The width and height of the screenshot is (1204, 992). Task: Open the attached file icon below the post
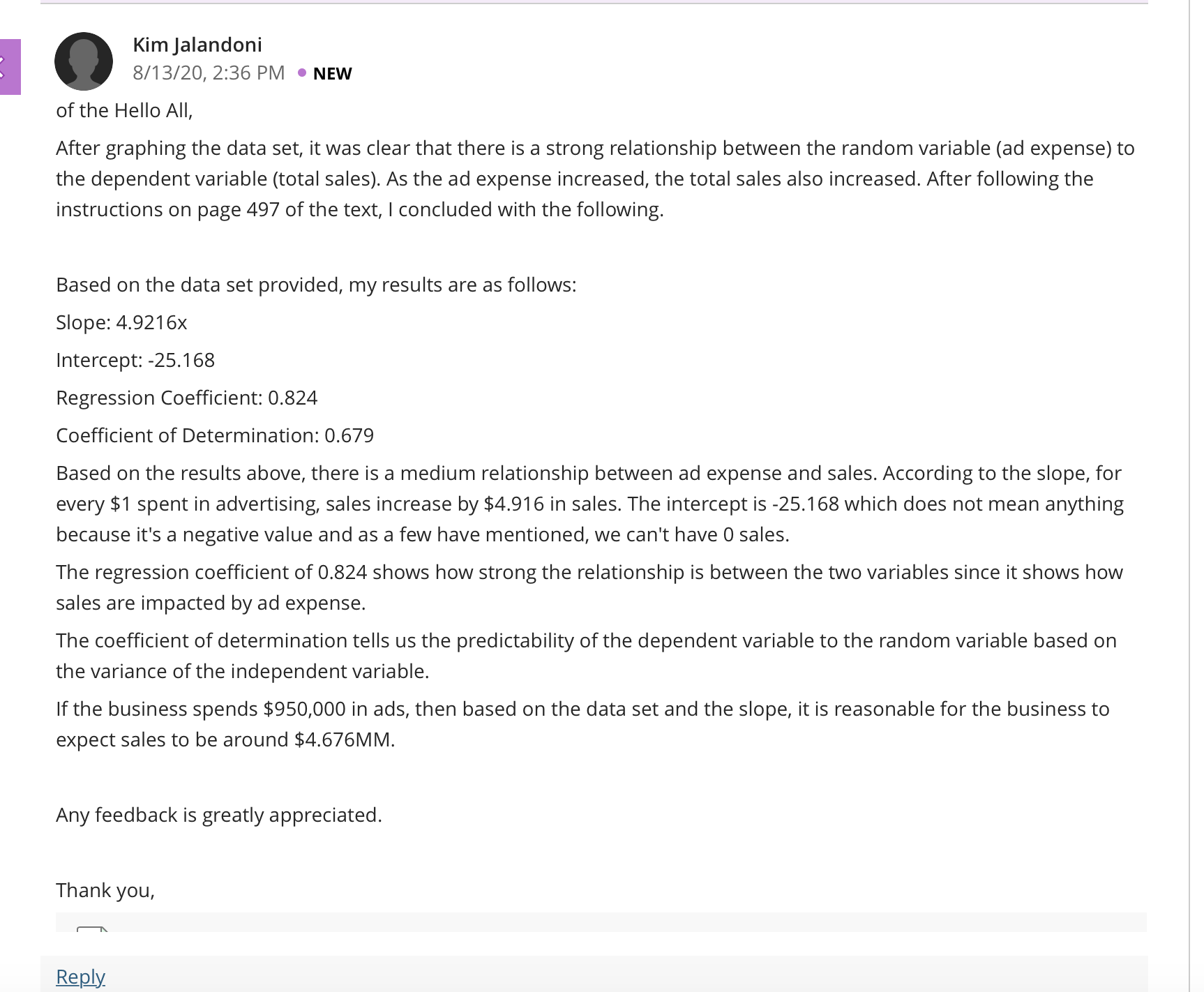tap(92, 929)
